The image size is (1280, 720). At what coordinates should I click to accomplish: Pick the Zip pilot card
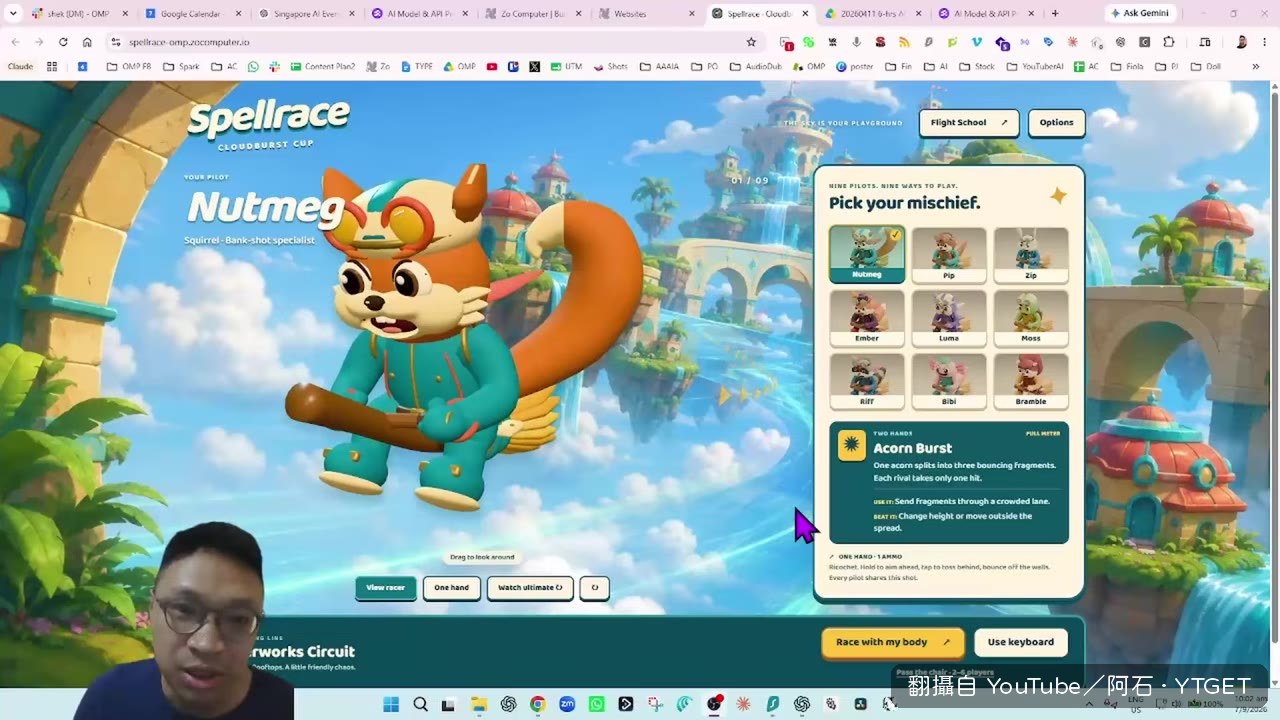click(1031, 255)
